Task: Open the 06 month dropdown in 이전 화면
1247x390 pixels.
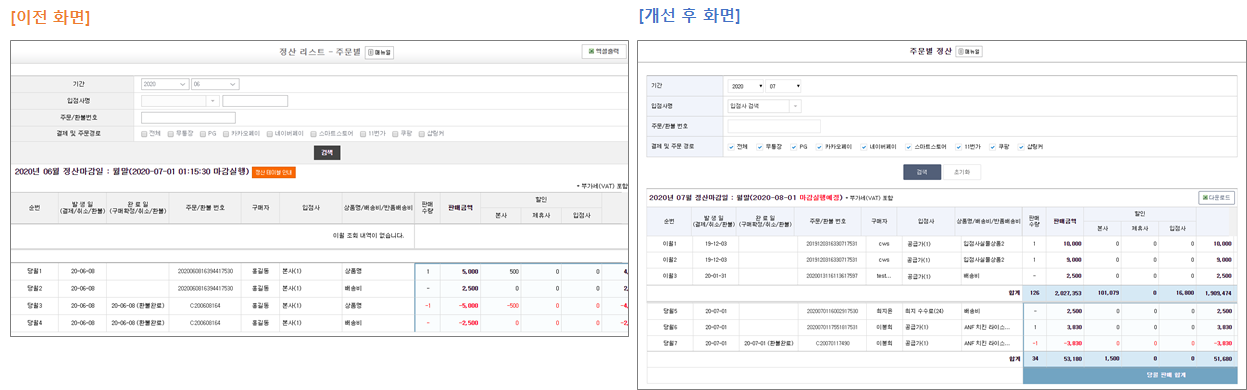Action: pyautogui.click(x=215, y=84)
